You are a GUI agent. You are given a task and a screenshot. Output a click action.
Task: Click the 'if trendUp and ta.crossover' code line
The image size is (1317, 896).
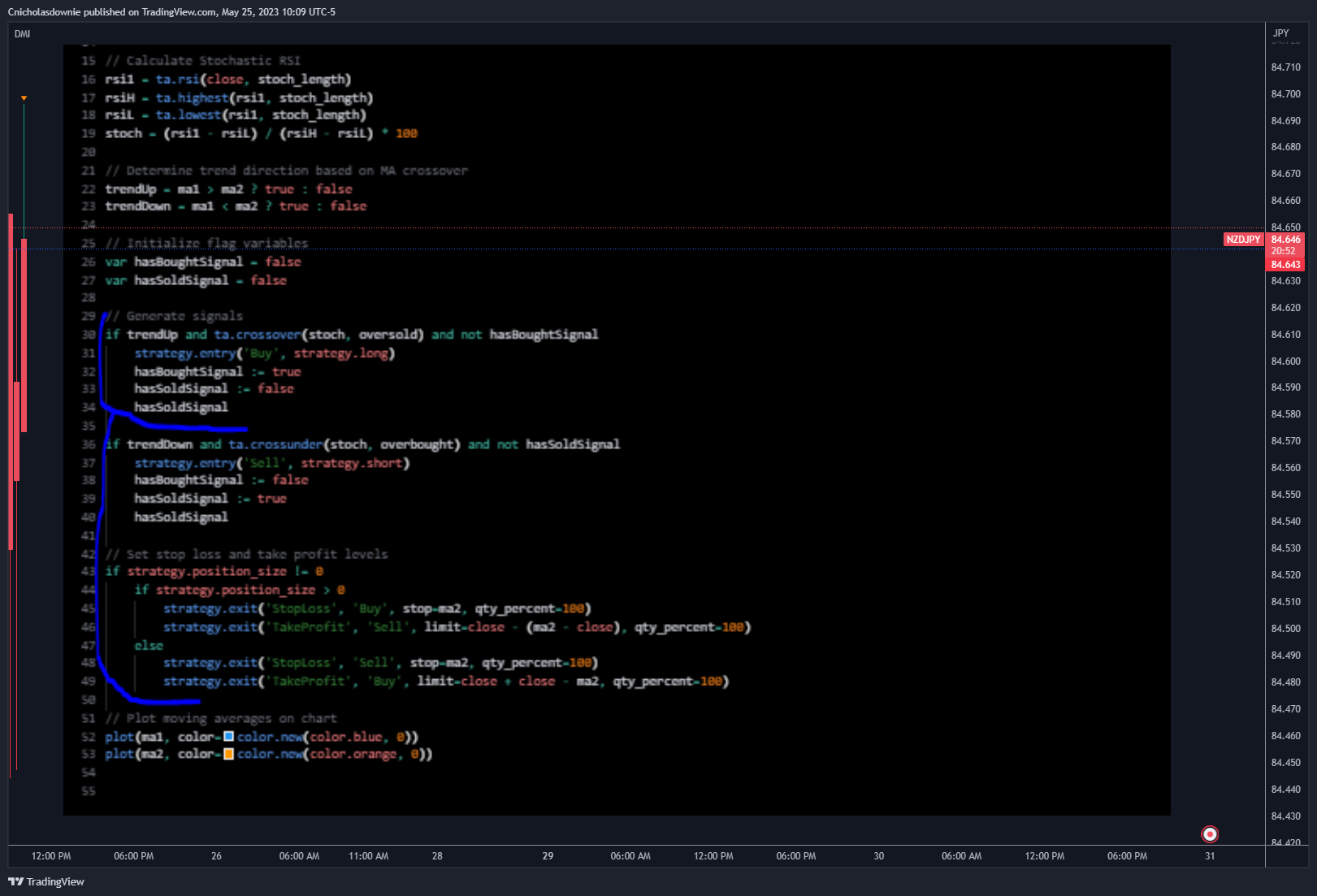point(351,335)
